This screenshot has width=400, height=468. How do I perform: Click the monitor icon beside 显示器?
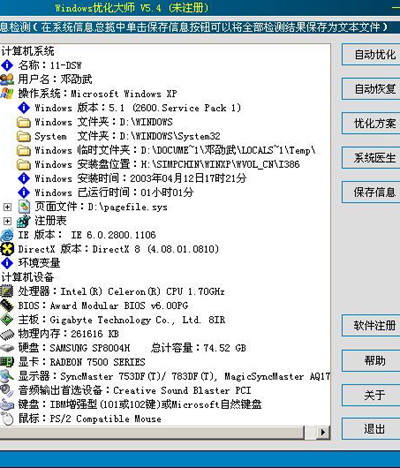coord(7,376)
